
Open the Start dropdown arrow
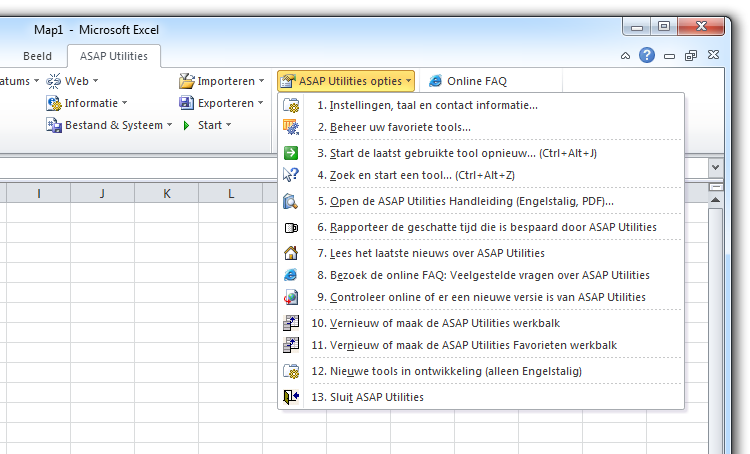coord(229,125)
